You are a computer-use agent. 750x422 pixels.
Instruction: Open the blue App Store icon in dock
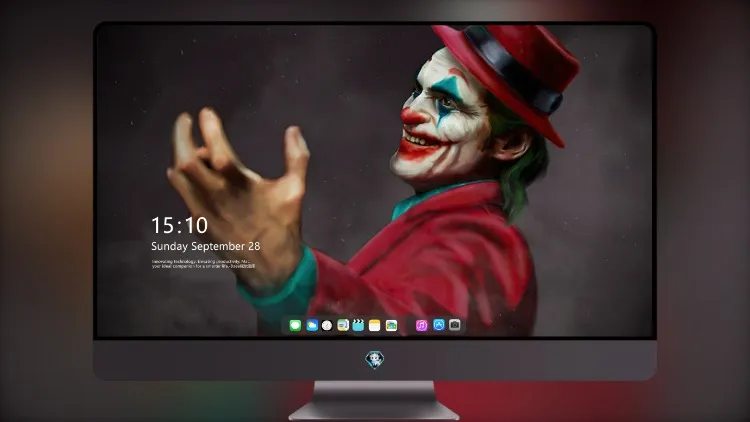[439, 325]
